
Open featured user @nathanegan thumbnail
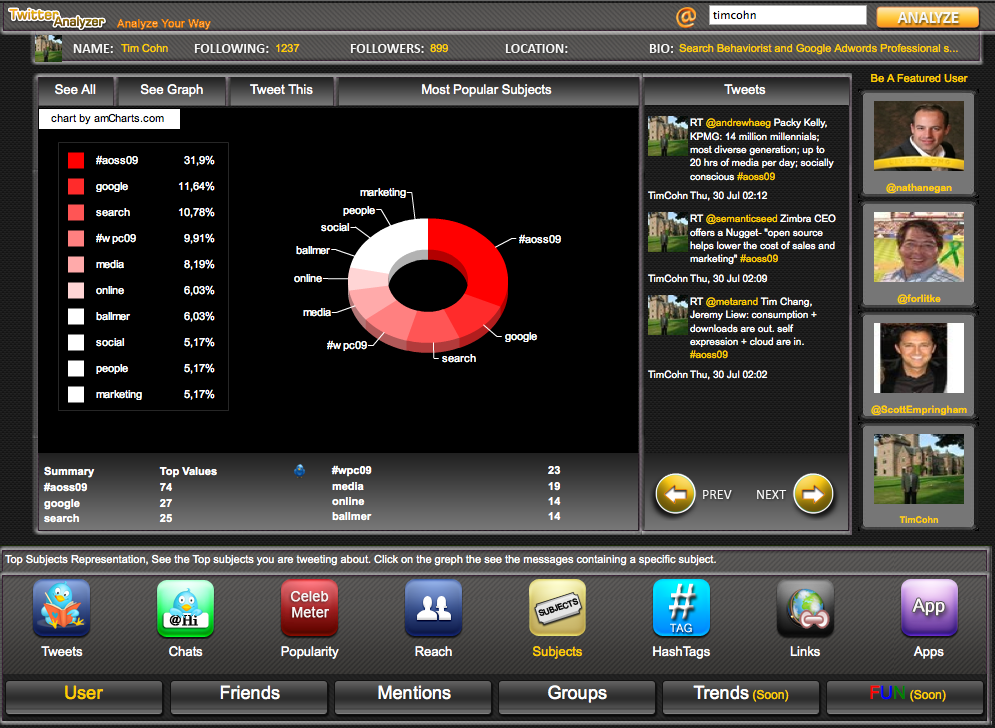(x=918, y=135)
